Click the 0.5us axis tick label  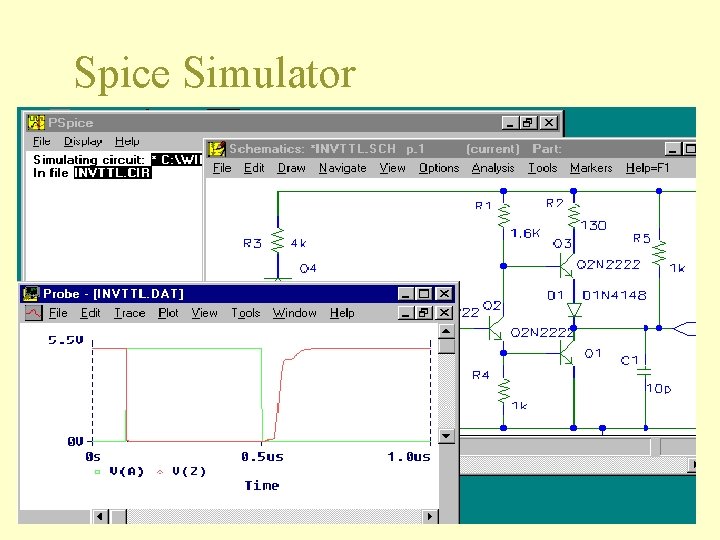coord(262,457)
